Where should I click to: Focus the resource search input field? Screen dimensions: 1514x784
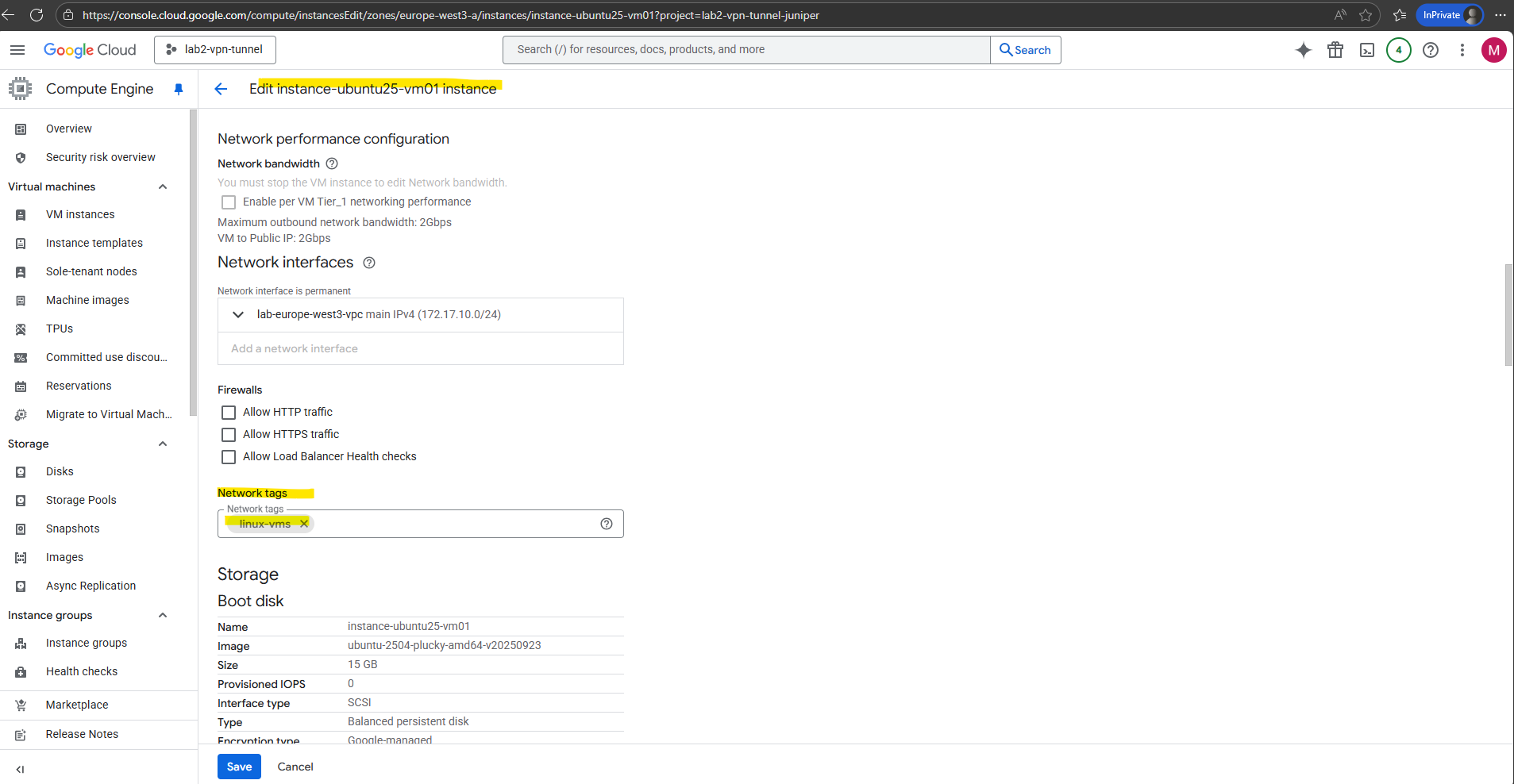[x=746, y=50]
